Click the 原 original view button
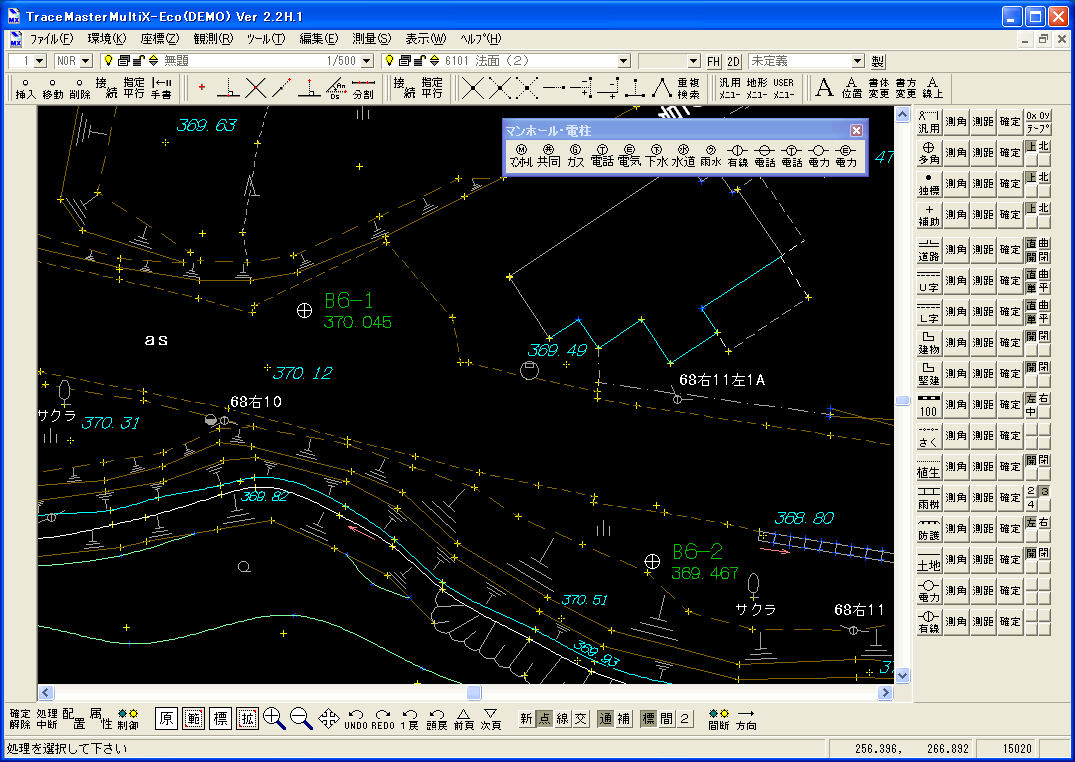Viewport: 1075px width, 762px height. click(x=167, y=719)
